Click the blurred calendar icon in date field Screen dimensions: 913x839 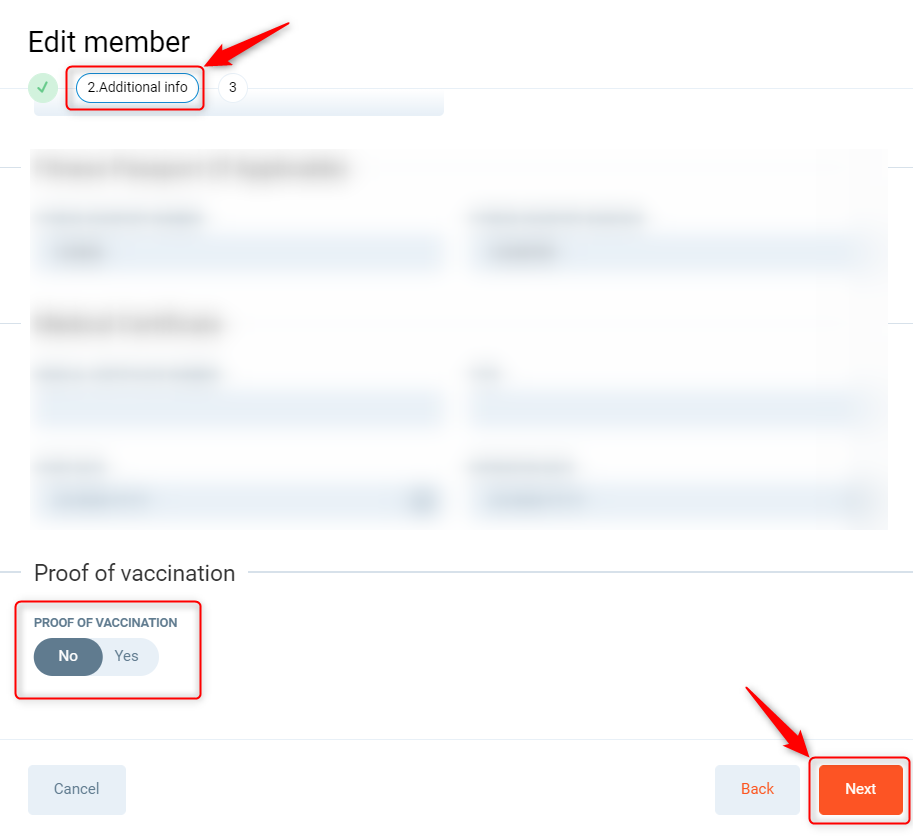pos(424,499)
